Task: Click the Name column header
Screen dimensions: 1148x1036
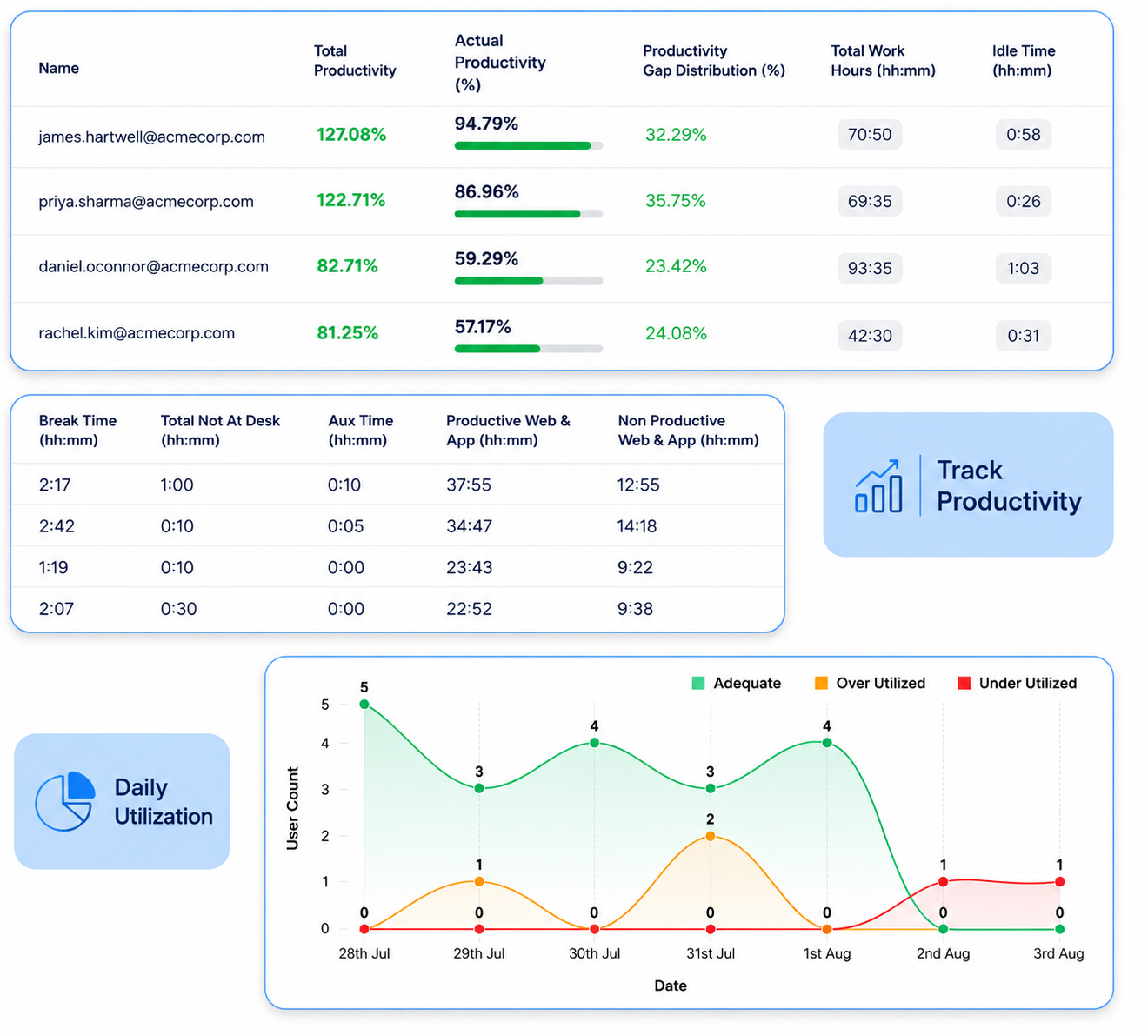Action: click(59, 68)
